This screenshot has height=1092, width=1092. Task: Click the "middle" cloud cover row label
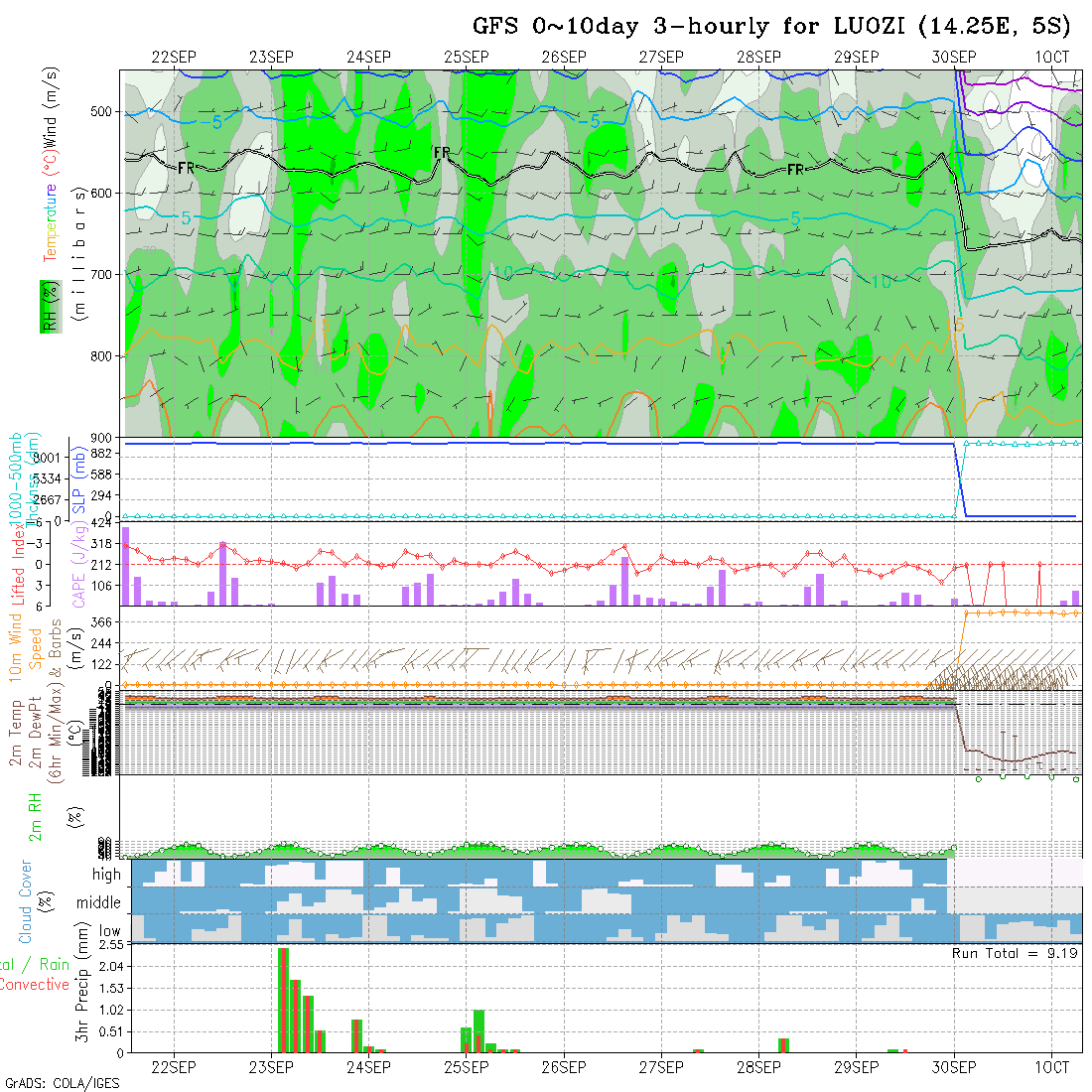[x=98, y=903]
